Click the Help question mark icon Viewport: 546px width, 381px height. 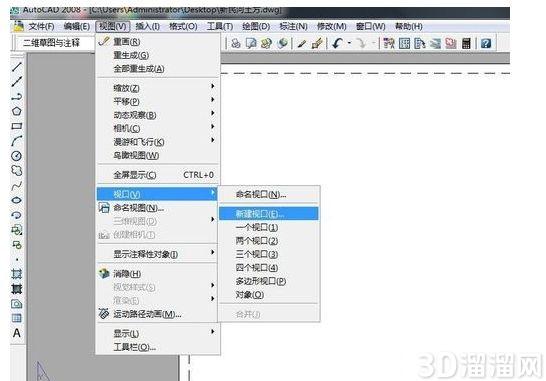click(486, 43)
